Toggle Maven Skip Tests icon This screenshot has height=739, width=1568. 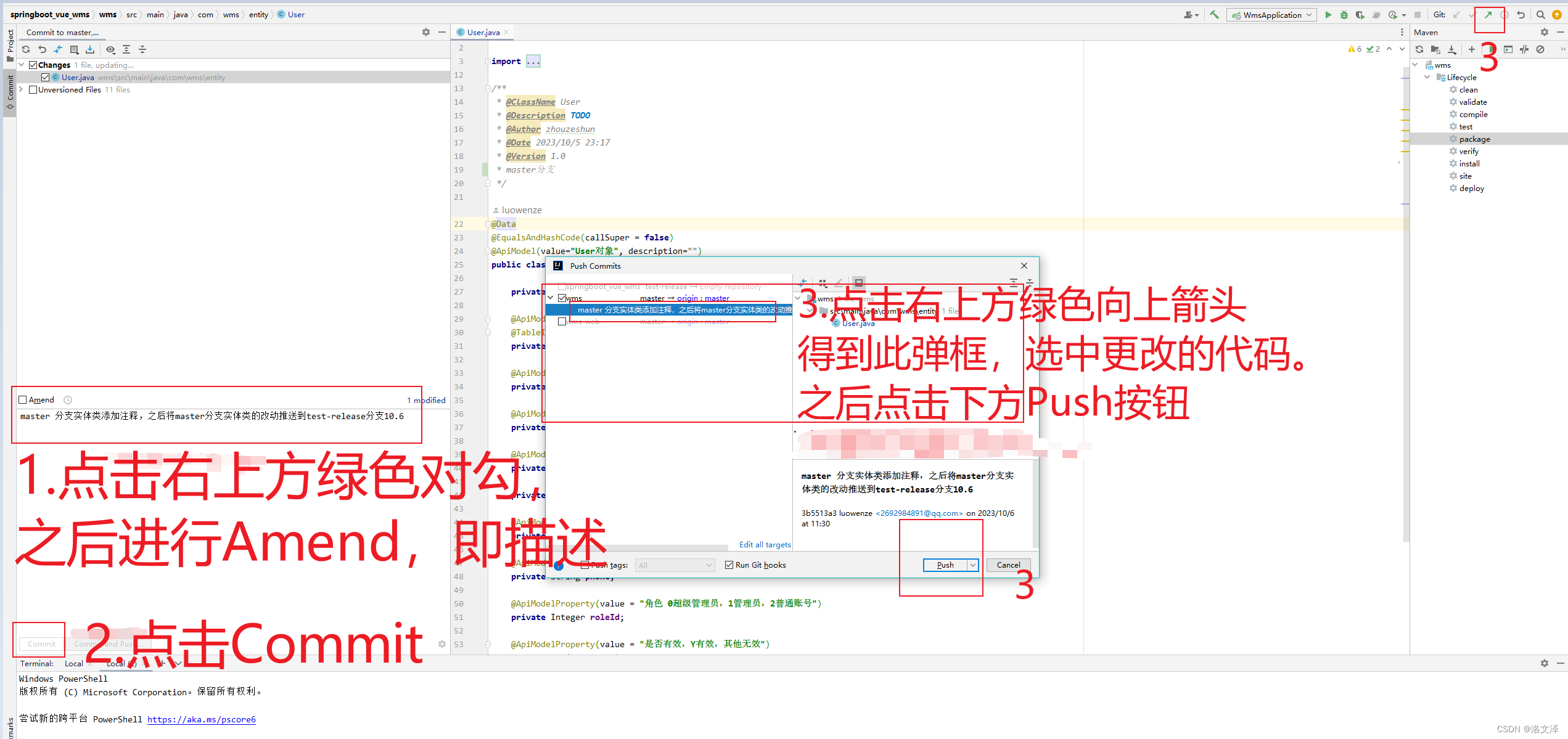[x=1540, y=49]
